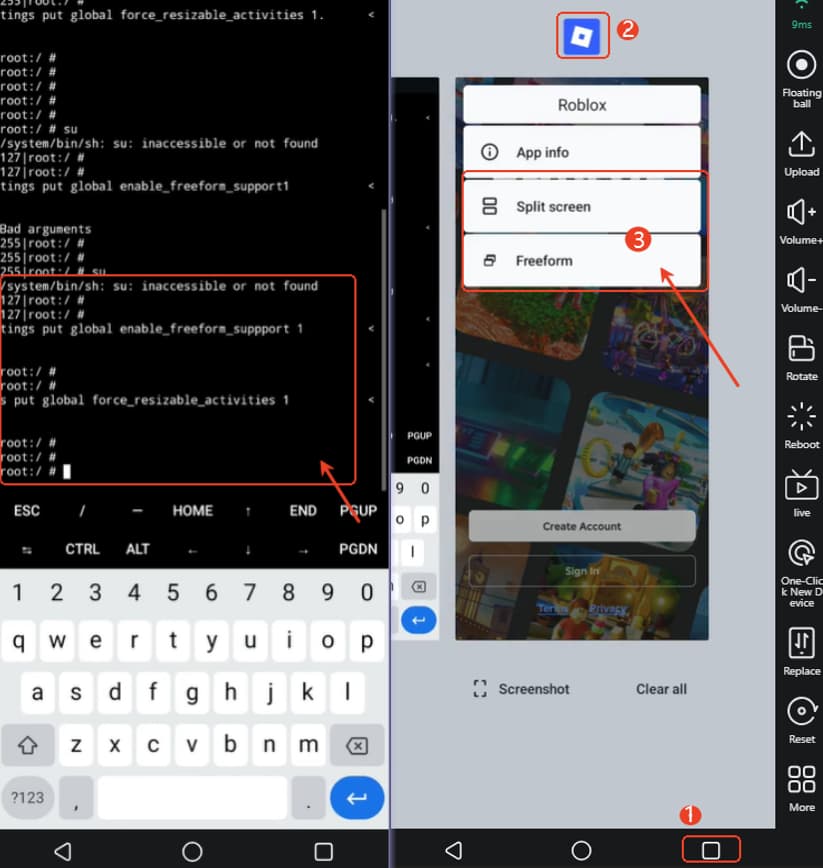
Task: Choose Freeform mode for Roblox
Action: pos(583,260)
